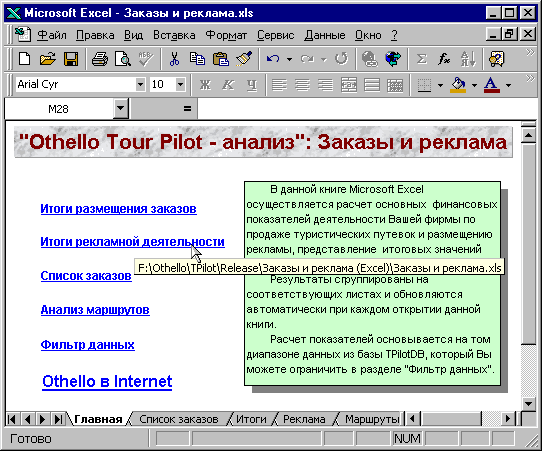Open the Вставка menu
This screenshot has width=542, height=451.
(x=174, y=35)
